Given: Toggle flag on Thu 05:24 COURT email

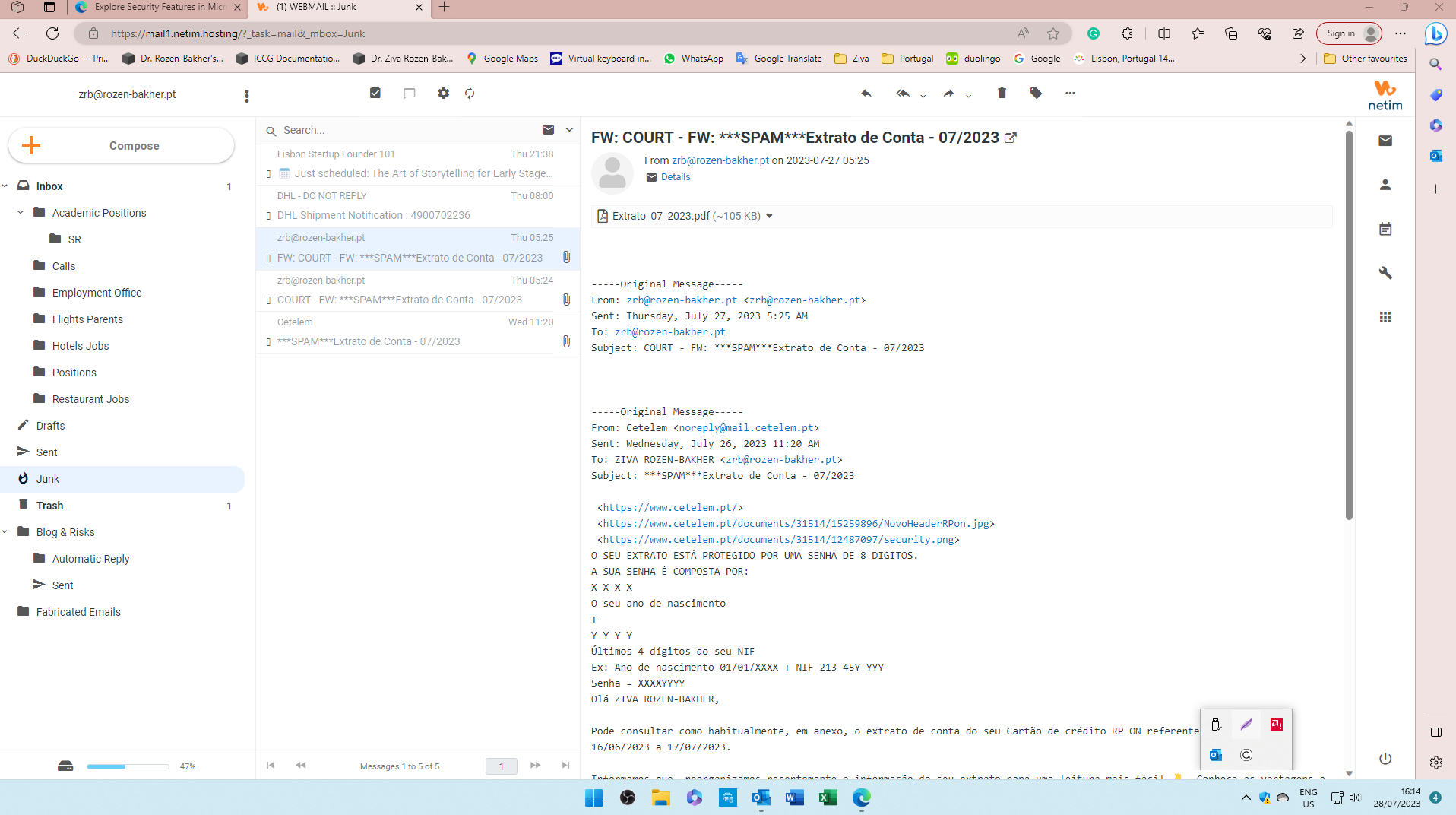Looking at the screenshot, I should 268,300.
